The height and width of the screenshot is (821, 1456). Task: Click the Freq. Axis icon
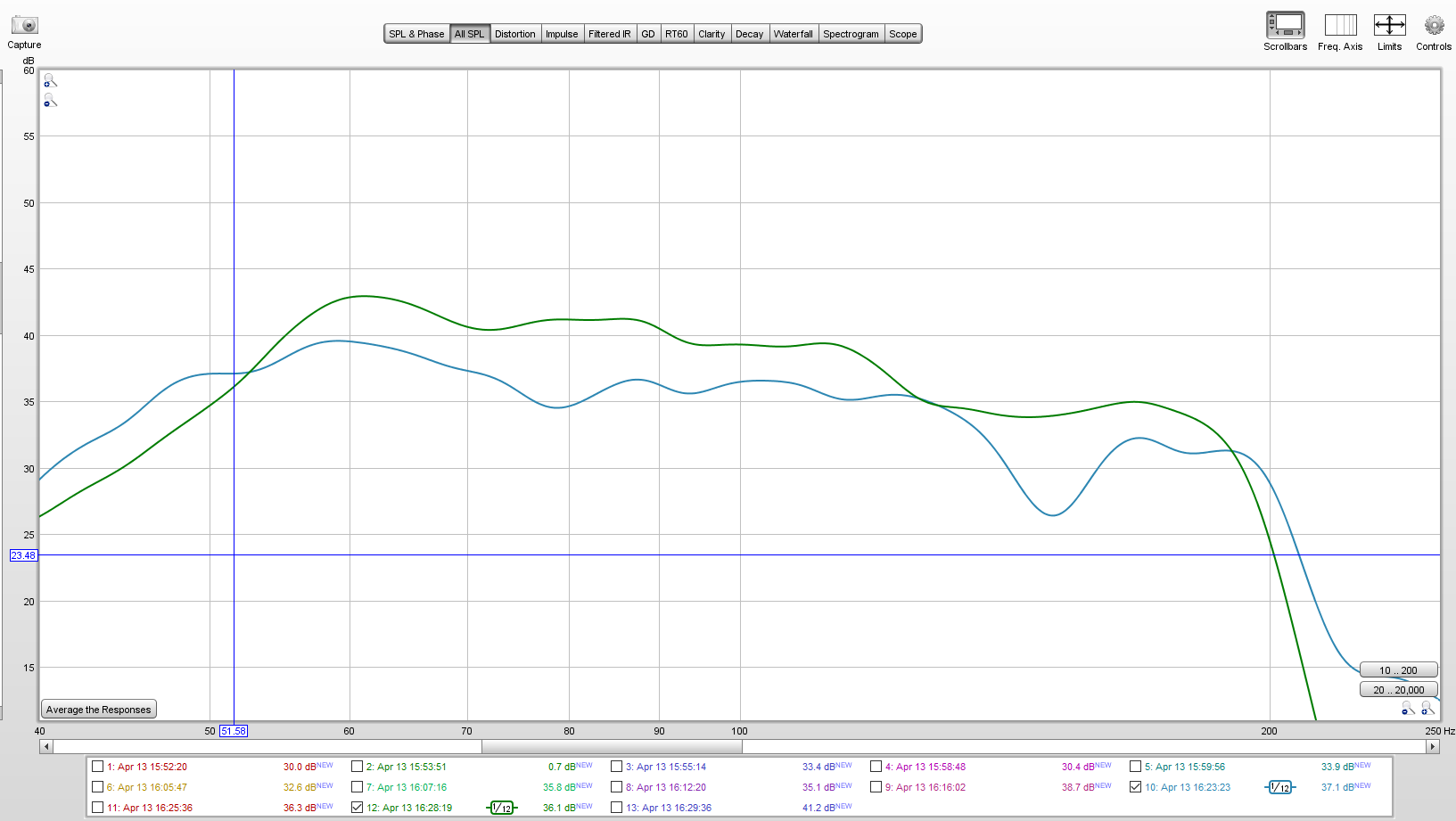pos(1340,25)
